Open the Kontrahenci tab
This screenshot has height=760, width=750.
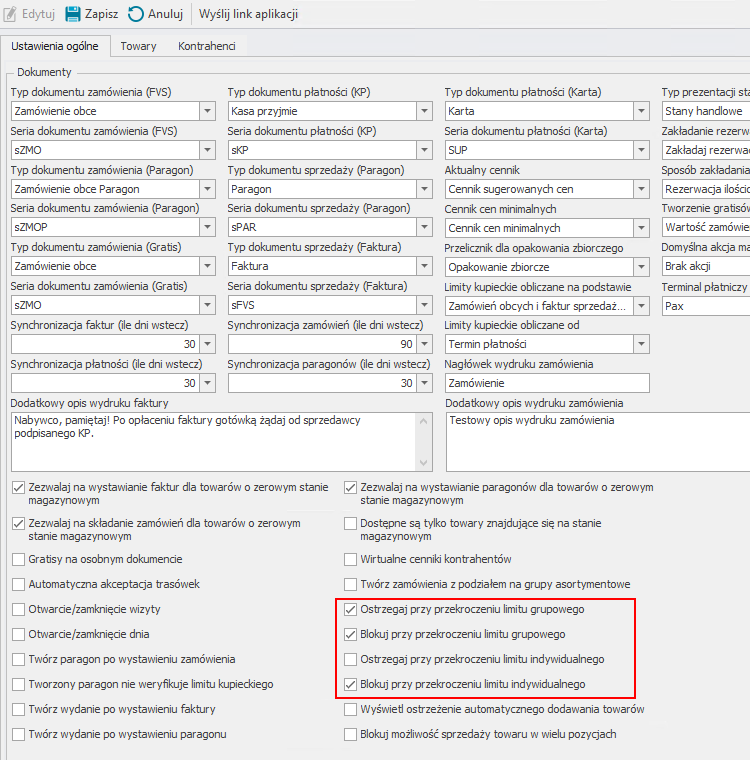coord(206,46)
